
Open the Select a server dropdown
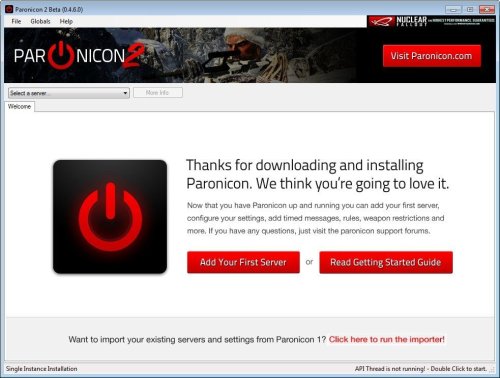pyautogui.click(x=69, y=93)
